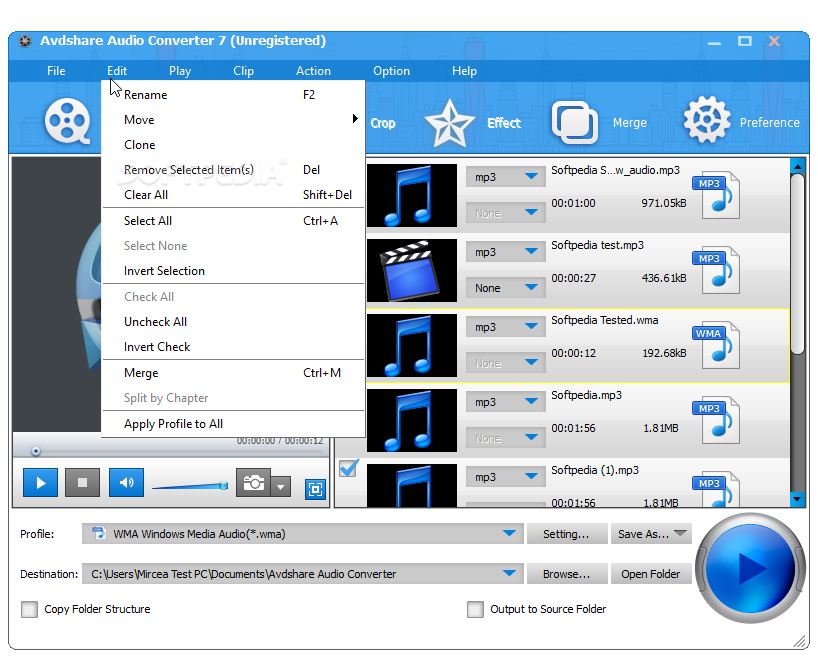This screenshot has height=658, width=818.
Task: Select music note thumbnail of Softpedia S...w_audio.mp3
Action: 412,195
